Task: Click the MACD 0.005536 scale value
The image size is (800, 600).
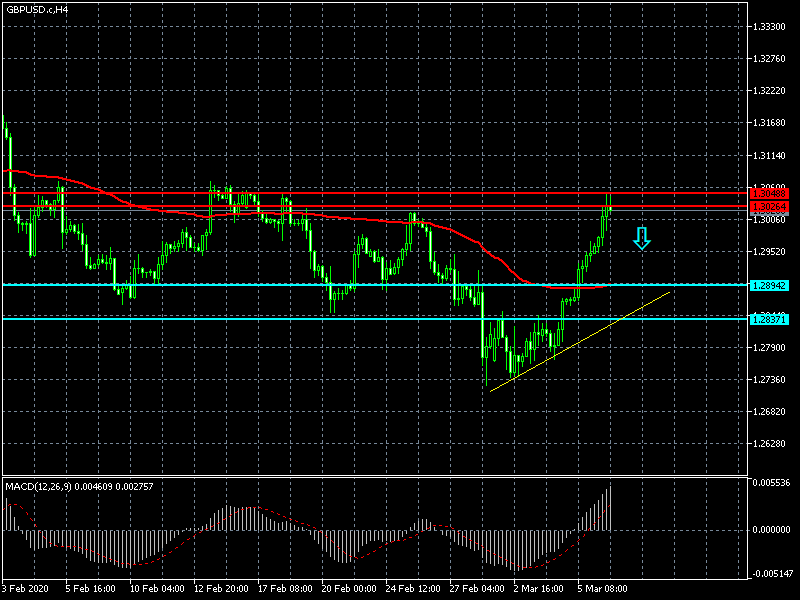Action: pos(773,483)
